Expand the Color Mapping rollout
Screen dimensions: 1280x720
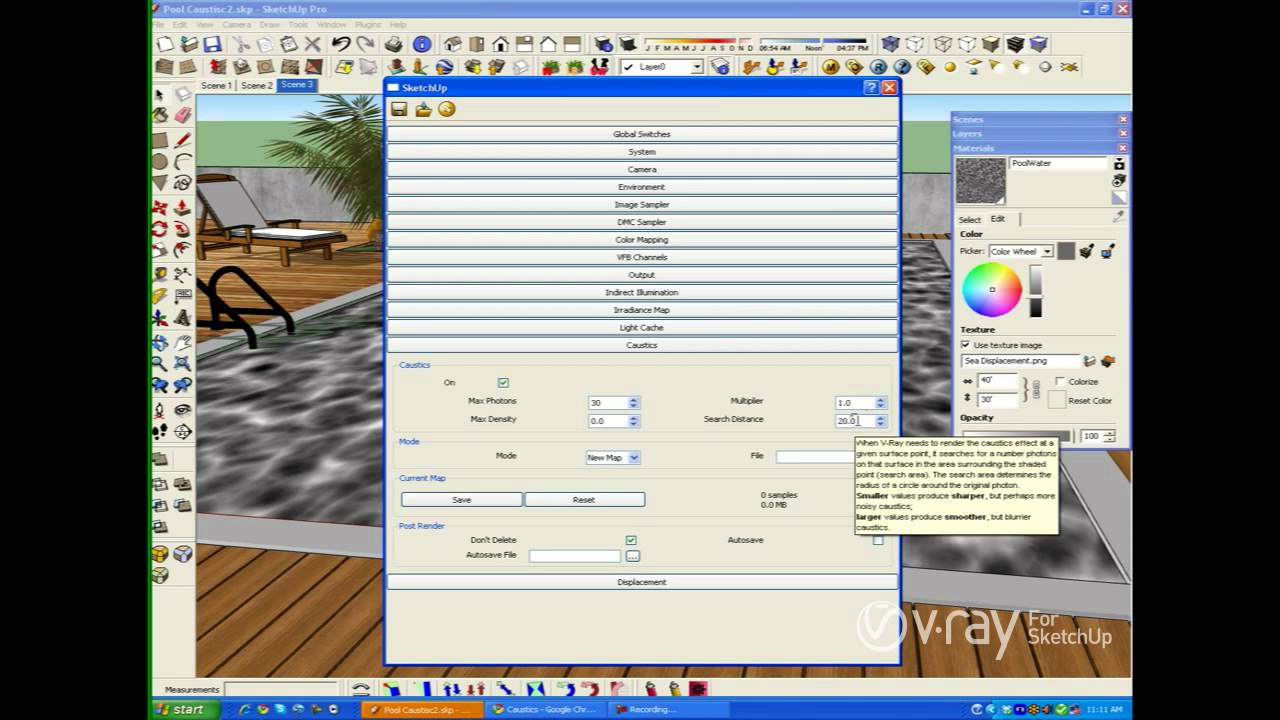click(642, 240)
